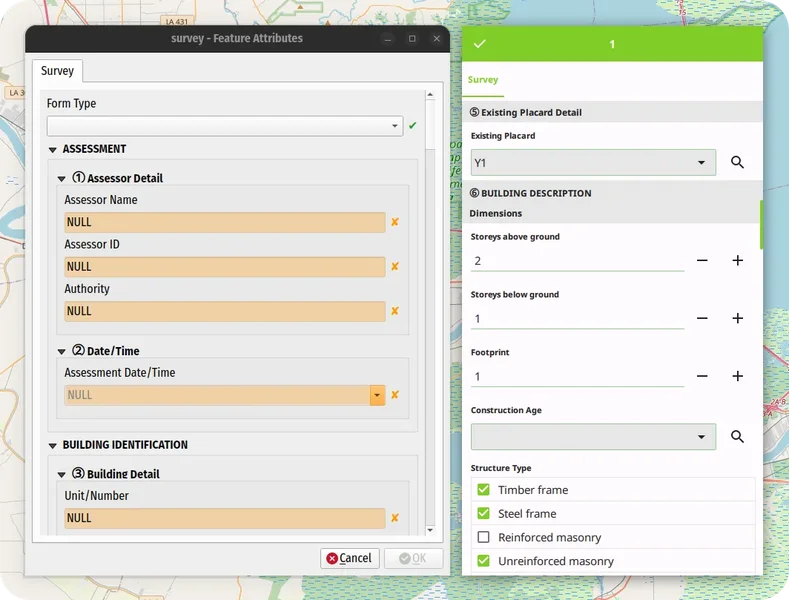The height and width of the screenshot is (600, 789).
Task: Click the Cancel button
Action: pos(349,558)
